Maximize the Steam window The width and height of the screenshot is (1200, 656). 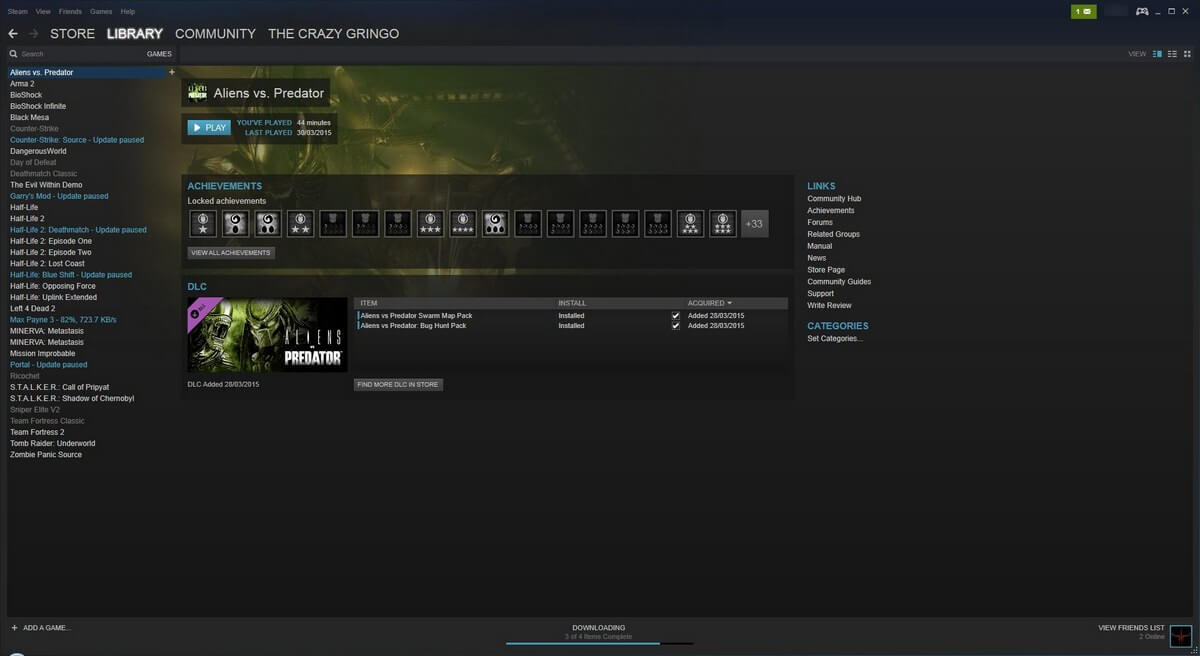tap(1174, 11)
